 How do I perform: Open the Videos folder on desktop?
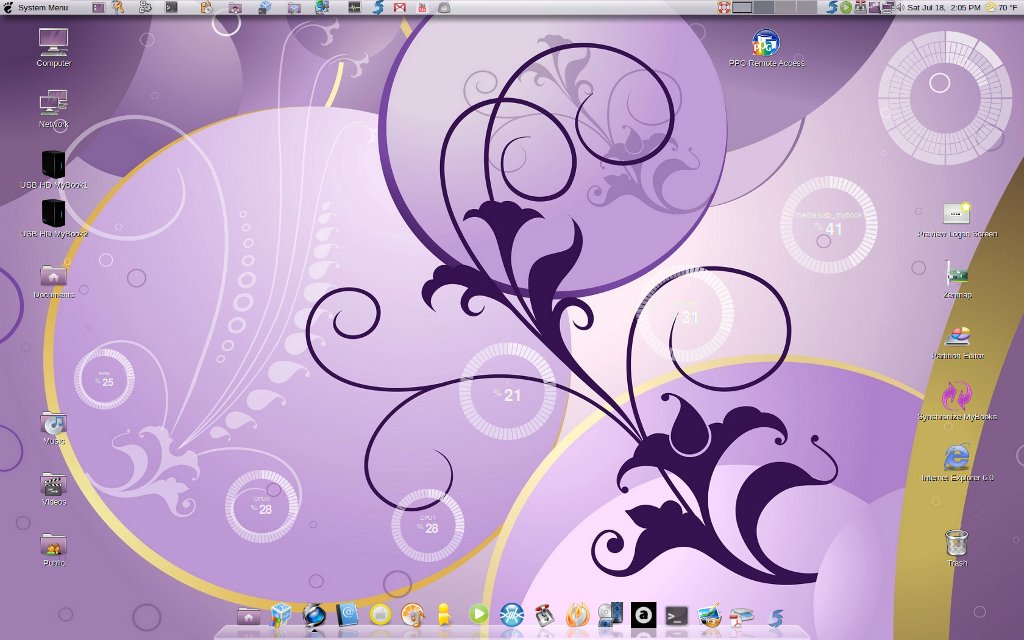(x=54, y=489)
